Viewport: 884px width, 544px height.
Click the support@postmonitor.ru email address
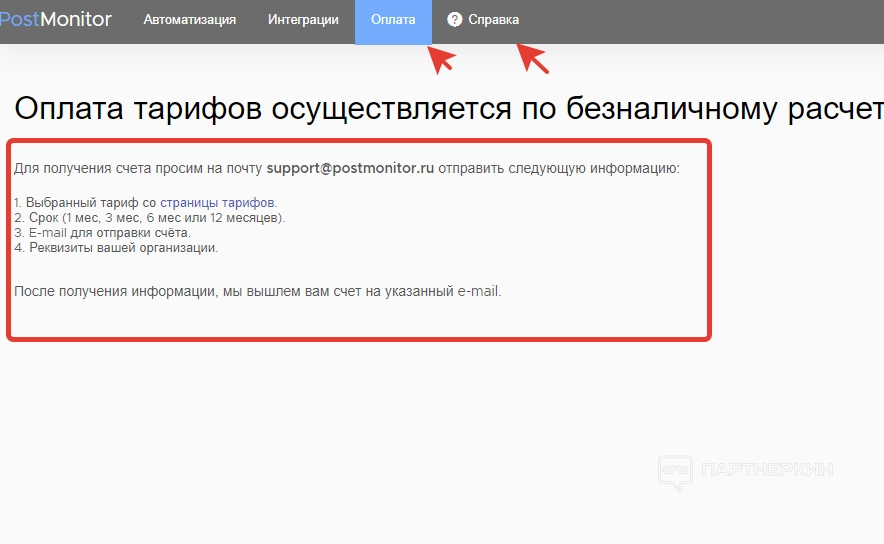pyautogui.click(x=350, y=169)
